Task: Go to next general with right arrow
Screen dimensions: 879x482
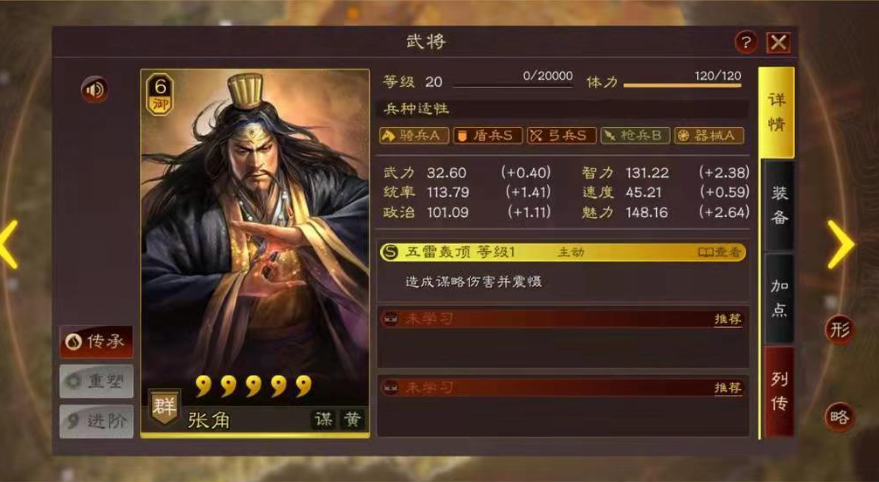Action: [841, 244]
